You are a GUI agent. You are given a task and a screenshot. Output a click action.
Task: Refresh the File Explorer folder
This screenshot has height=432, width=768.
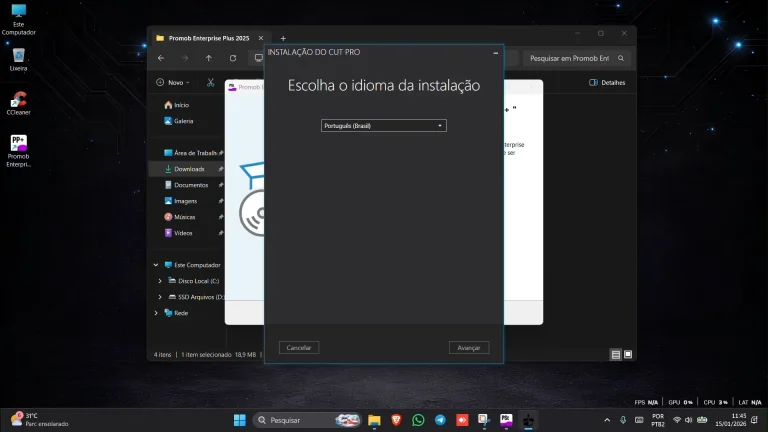233,58
